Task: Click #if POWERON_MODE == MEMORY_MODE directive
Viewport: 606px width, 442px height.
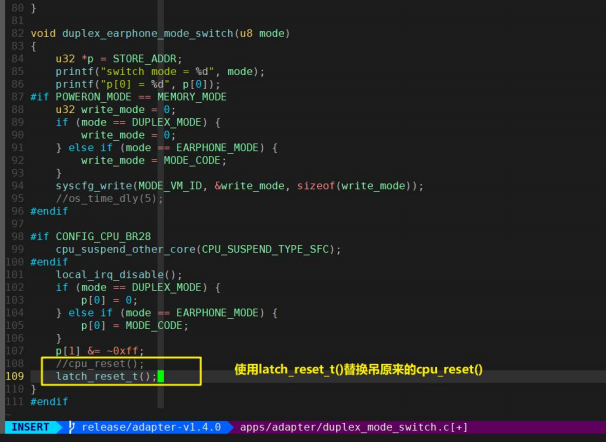Action: coord(128,97)
